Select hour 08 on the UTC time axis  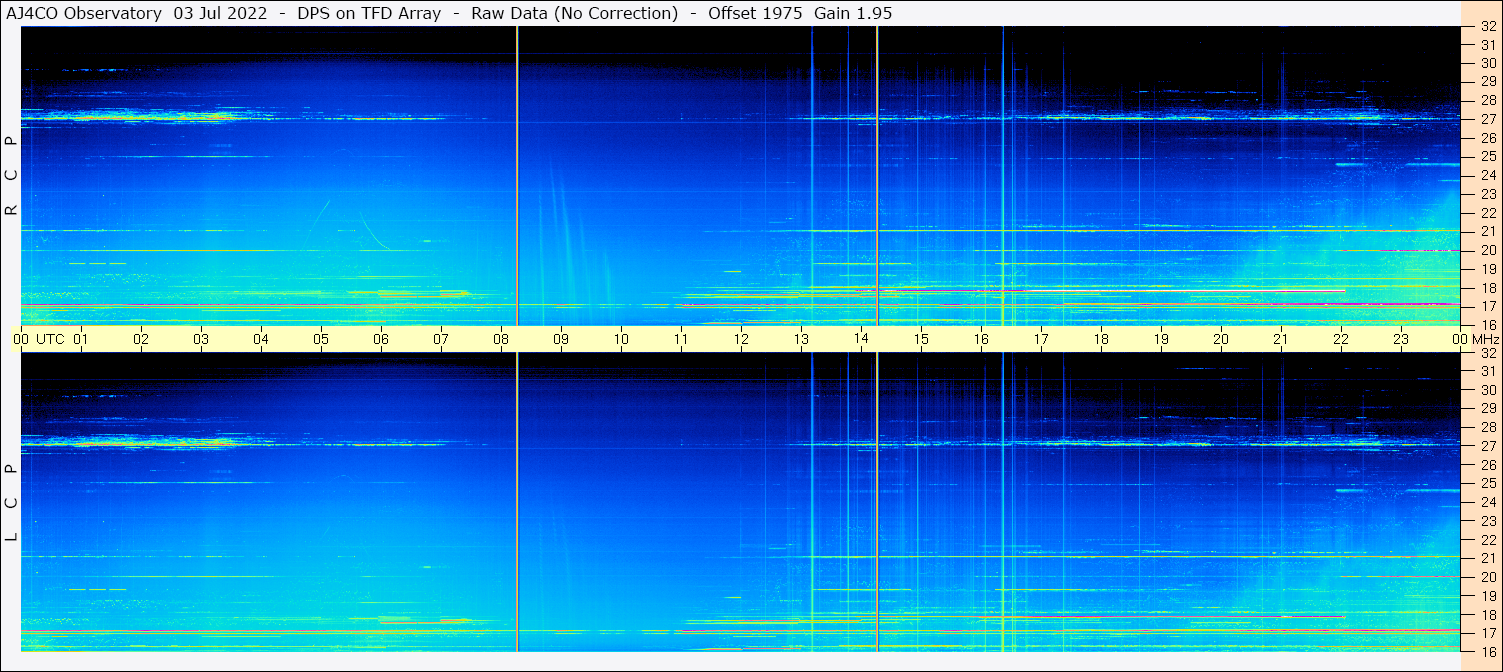(x=501, y=339)
